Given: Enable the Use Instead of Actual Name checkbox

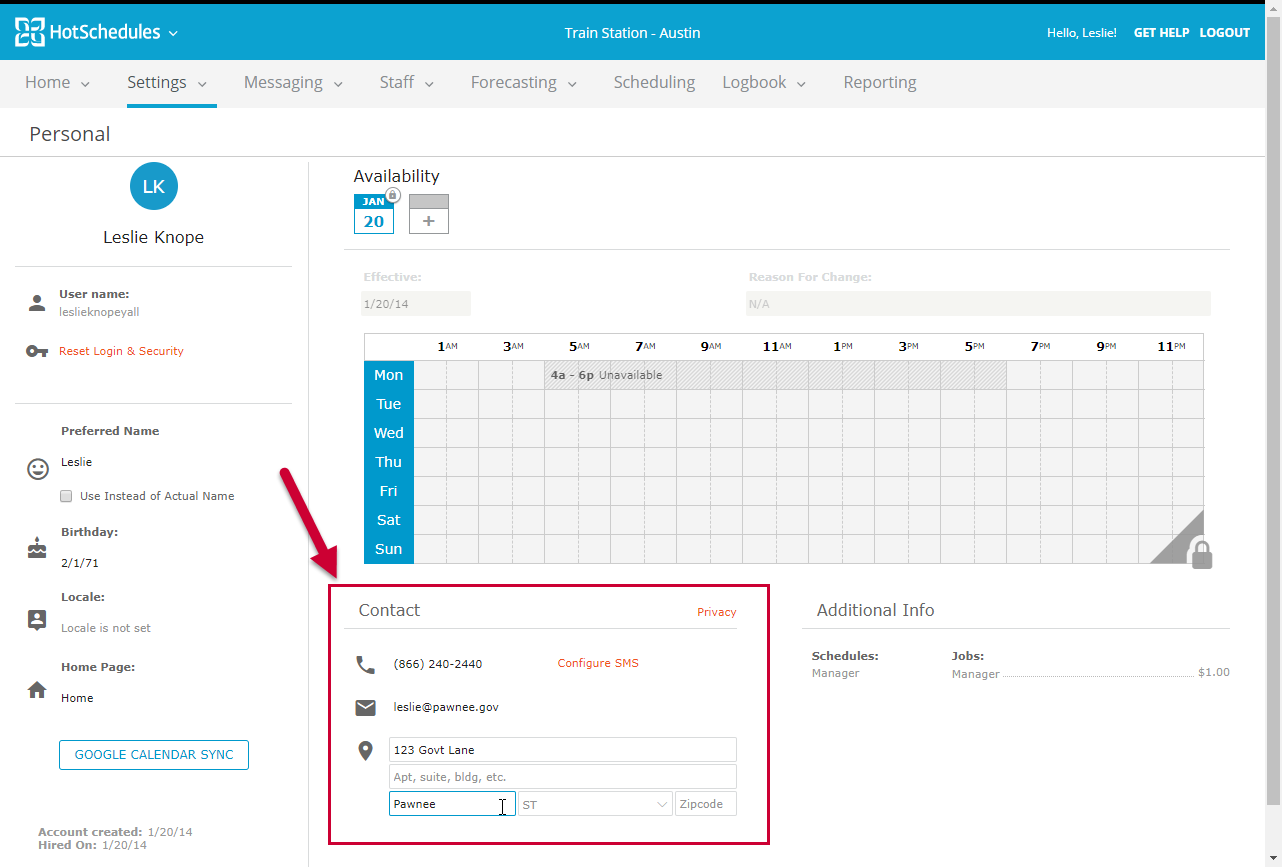Looking at the screenshot, I should (x=65, y=495).
